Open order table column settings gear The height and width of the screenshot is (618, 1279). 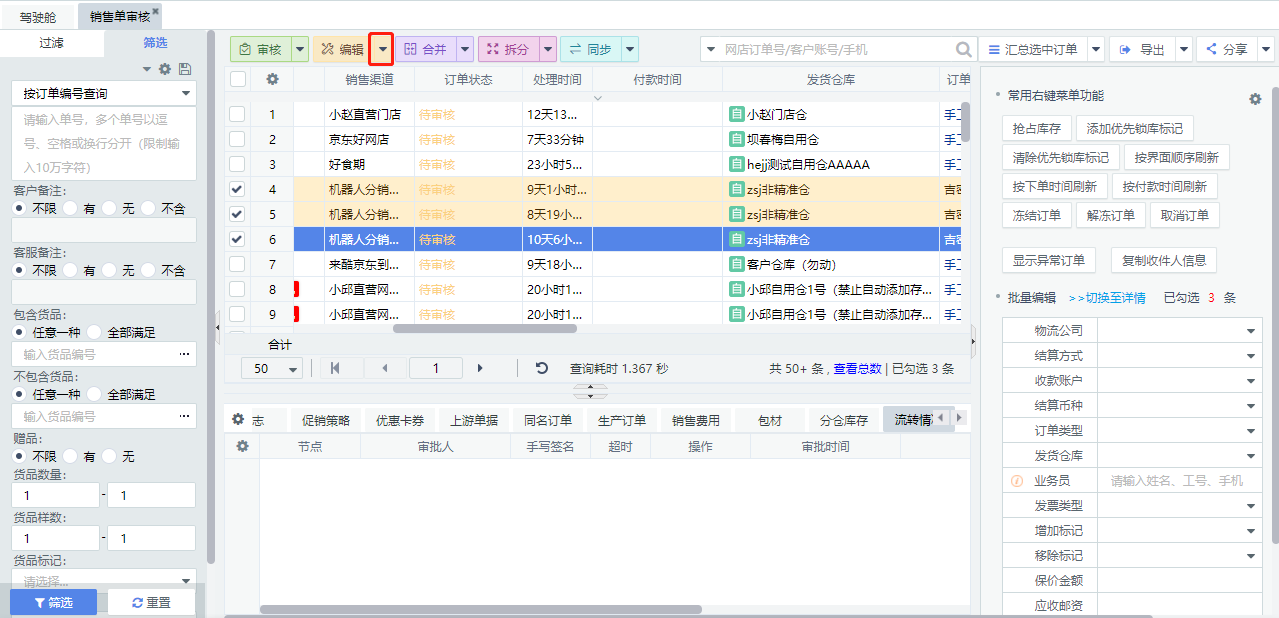tap(272, 79)
